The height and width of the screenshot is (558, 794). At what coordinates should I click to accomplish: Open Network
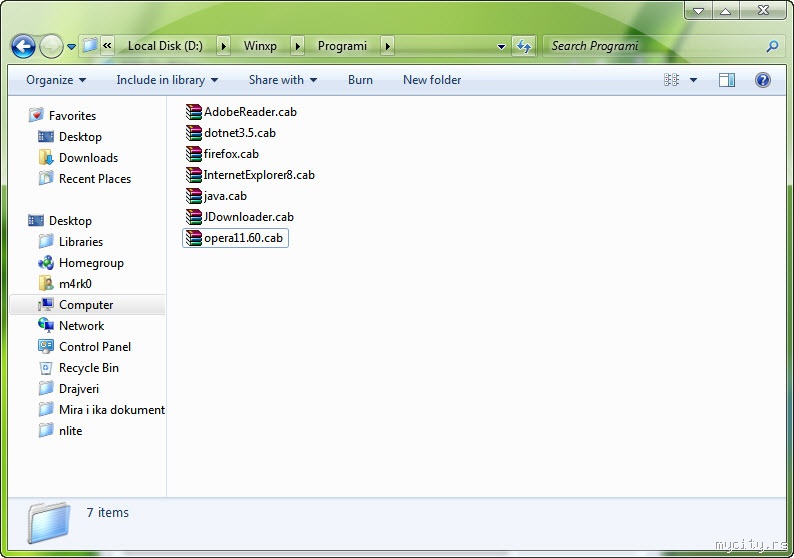click(81, 326)
